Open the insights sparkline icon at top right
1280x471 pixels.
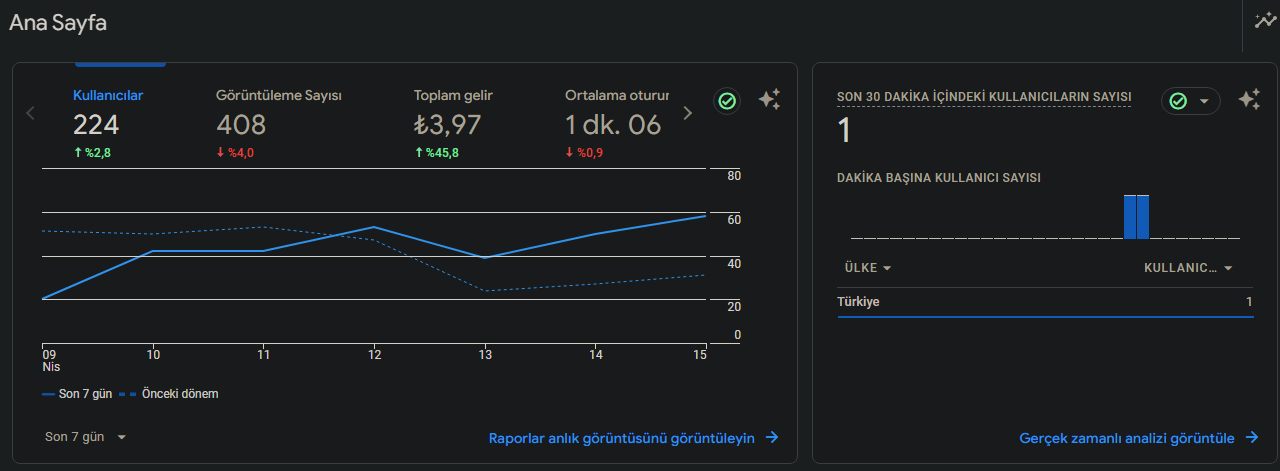click(1265, 21)
